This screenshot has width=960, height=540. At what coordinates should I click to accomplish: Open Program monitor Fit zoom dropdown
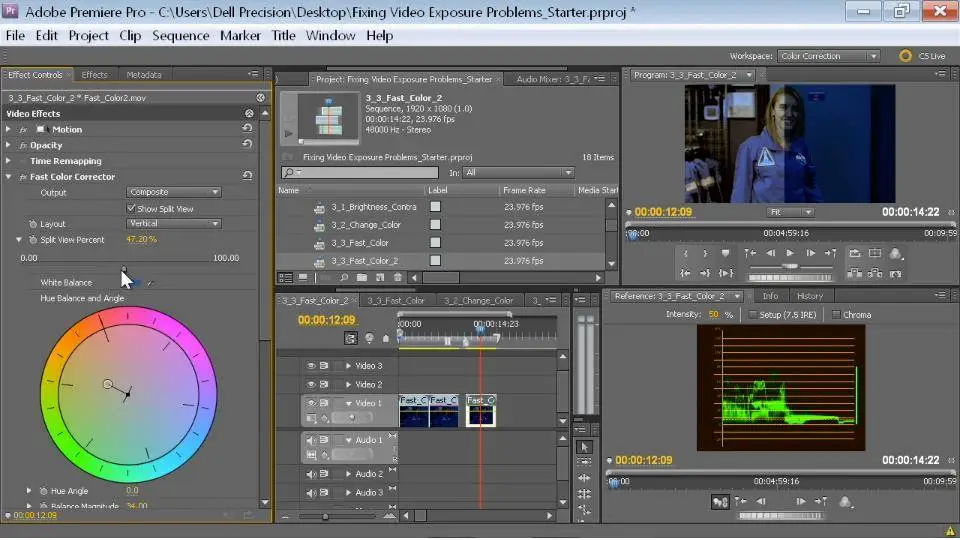[790, 212]
